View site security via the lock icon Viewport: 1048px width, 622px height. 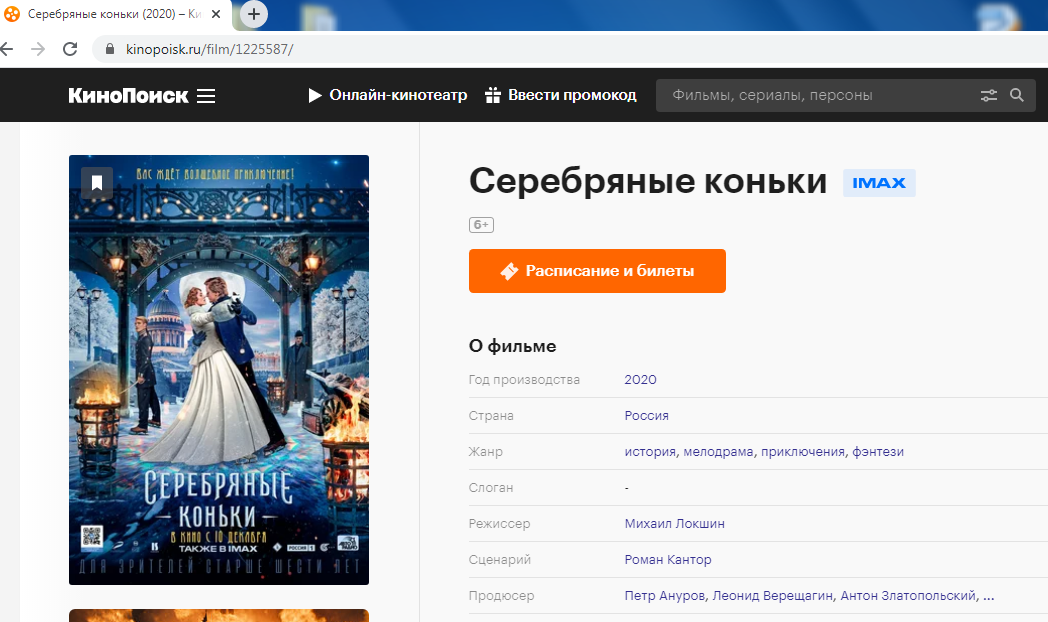(x=108, y=47)
